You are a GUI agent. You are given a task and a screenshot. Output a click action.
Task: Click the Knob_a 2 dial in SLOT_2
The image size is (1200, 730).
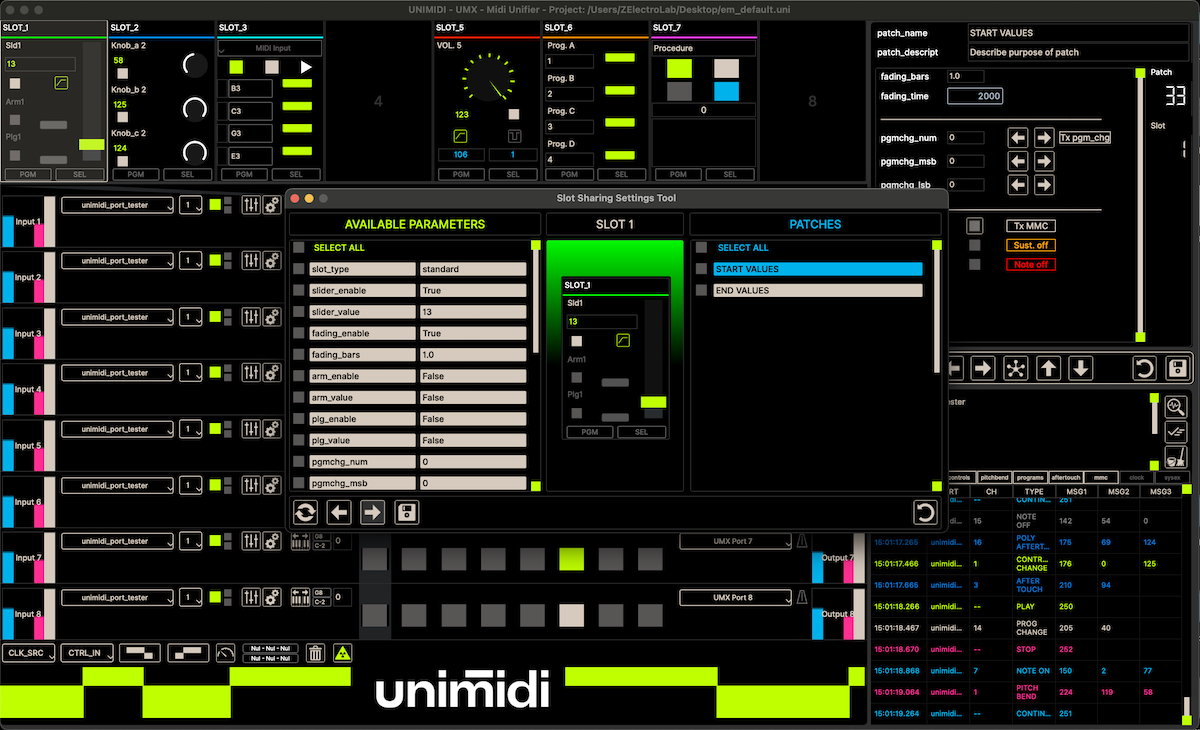[x=194, y=66]
